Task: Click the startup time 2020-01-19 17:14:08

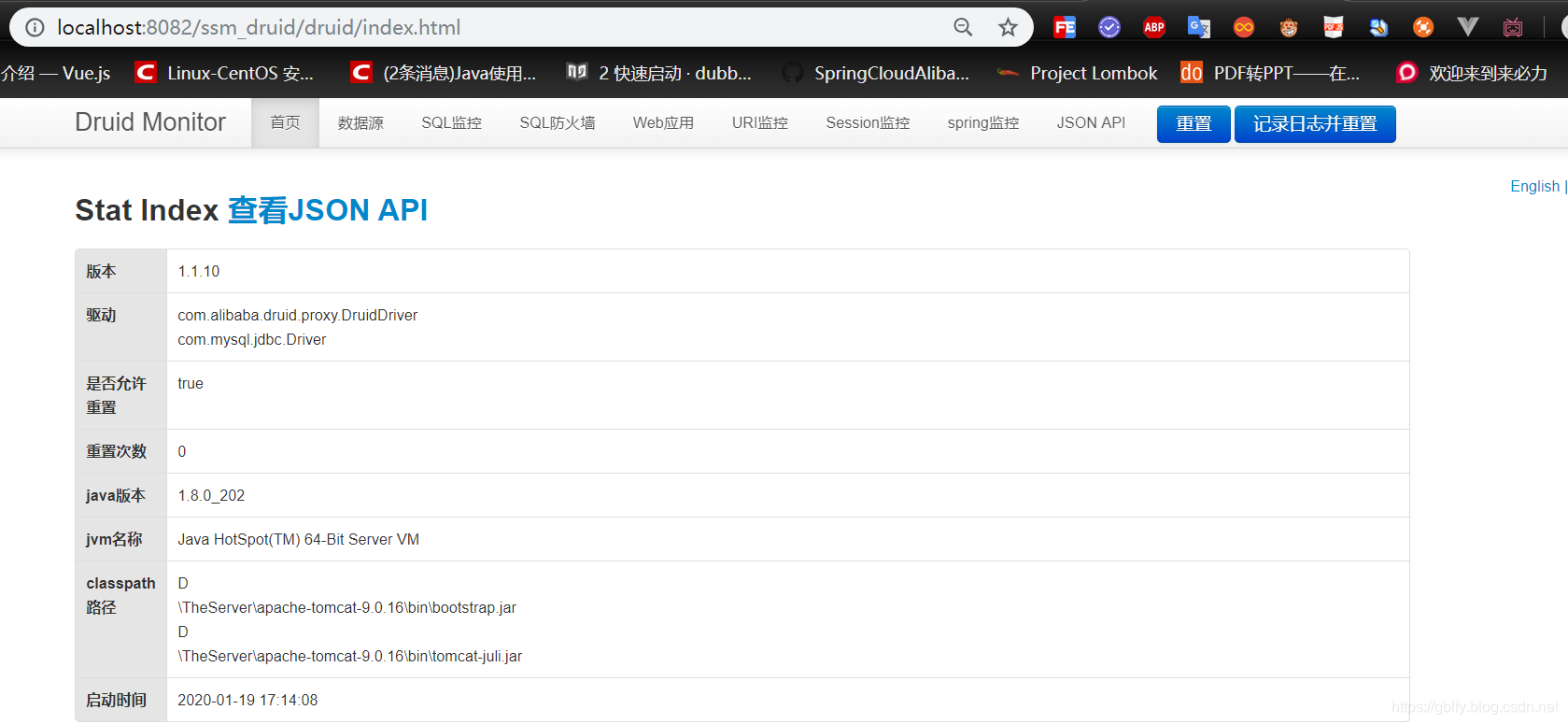Action: pyautogui.click(x=247, y=700)
